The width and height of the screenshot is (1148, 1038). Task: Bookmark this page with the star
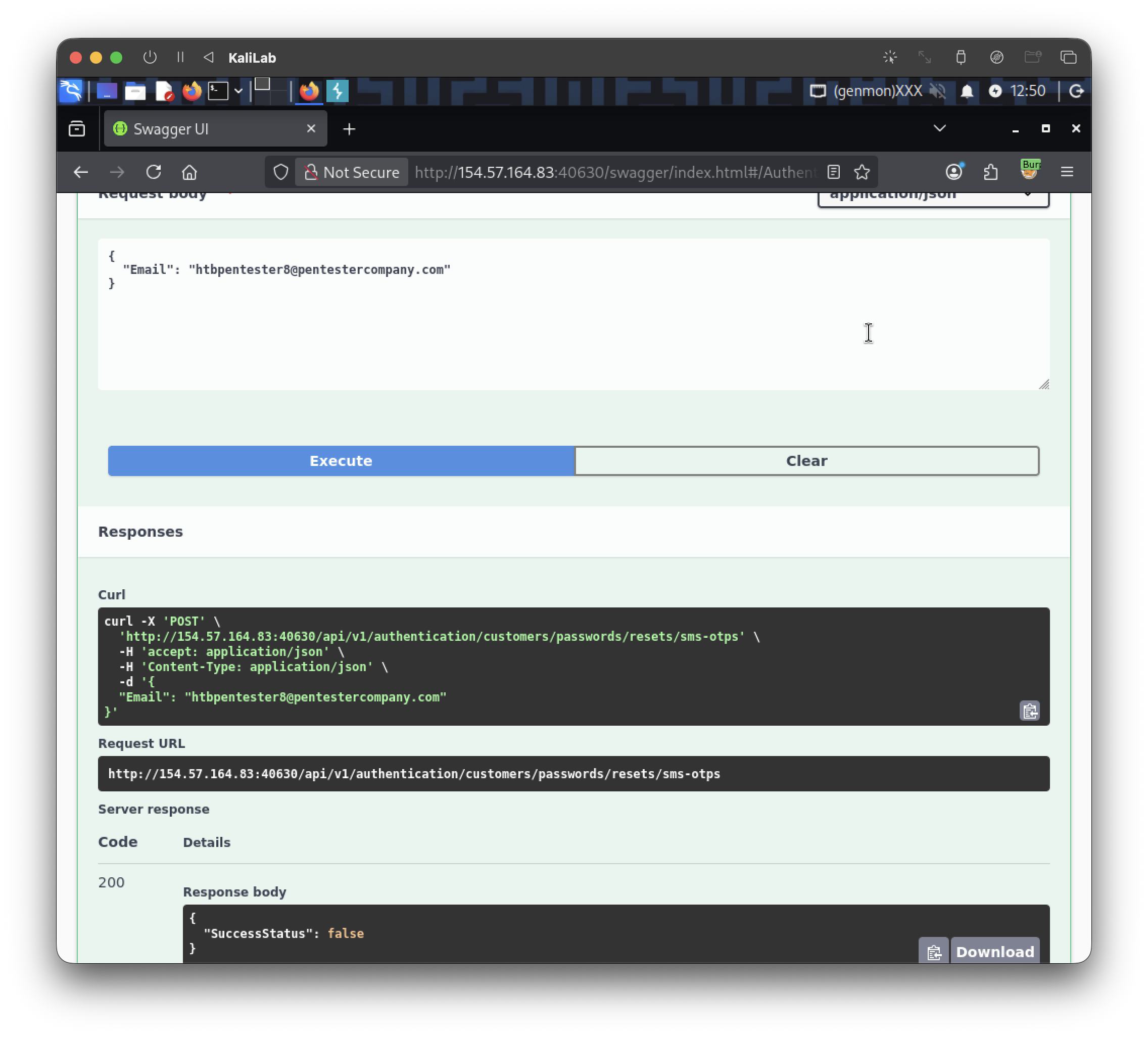[x=862, y=172]
